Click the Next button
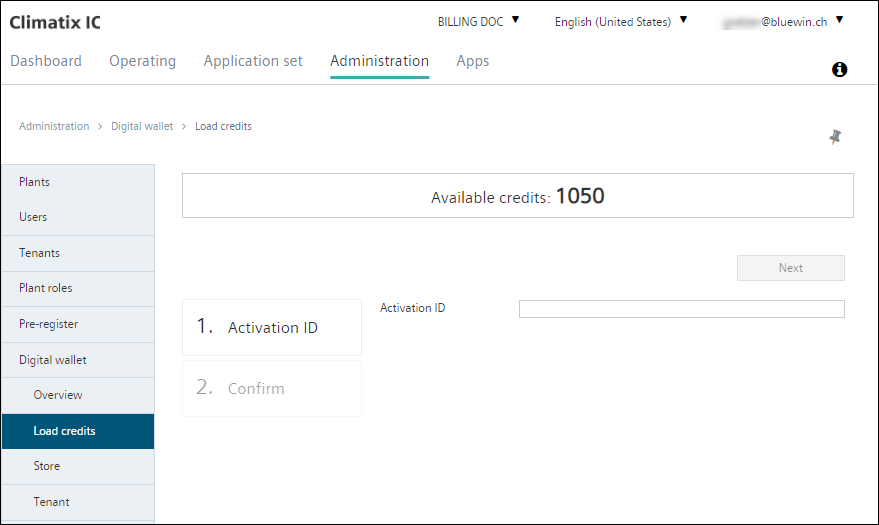The height and width of the screenshot is (525, 879). point(790,268)
